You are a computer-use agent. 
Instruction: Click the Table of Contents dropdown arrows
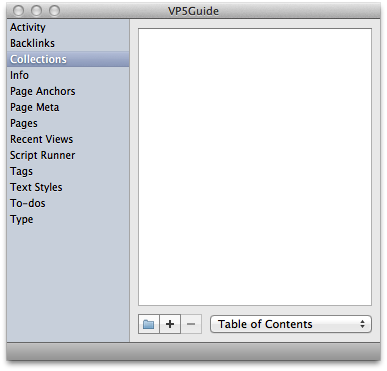[362, 324]
